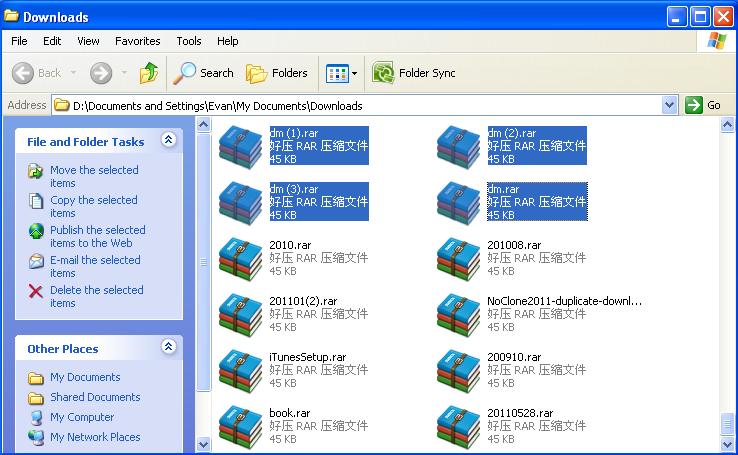The height and width of the screenshot is (455, 738).
Task: Click the file list scroll up arrow
Action: click(727, 125)
